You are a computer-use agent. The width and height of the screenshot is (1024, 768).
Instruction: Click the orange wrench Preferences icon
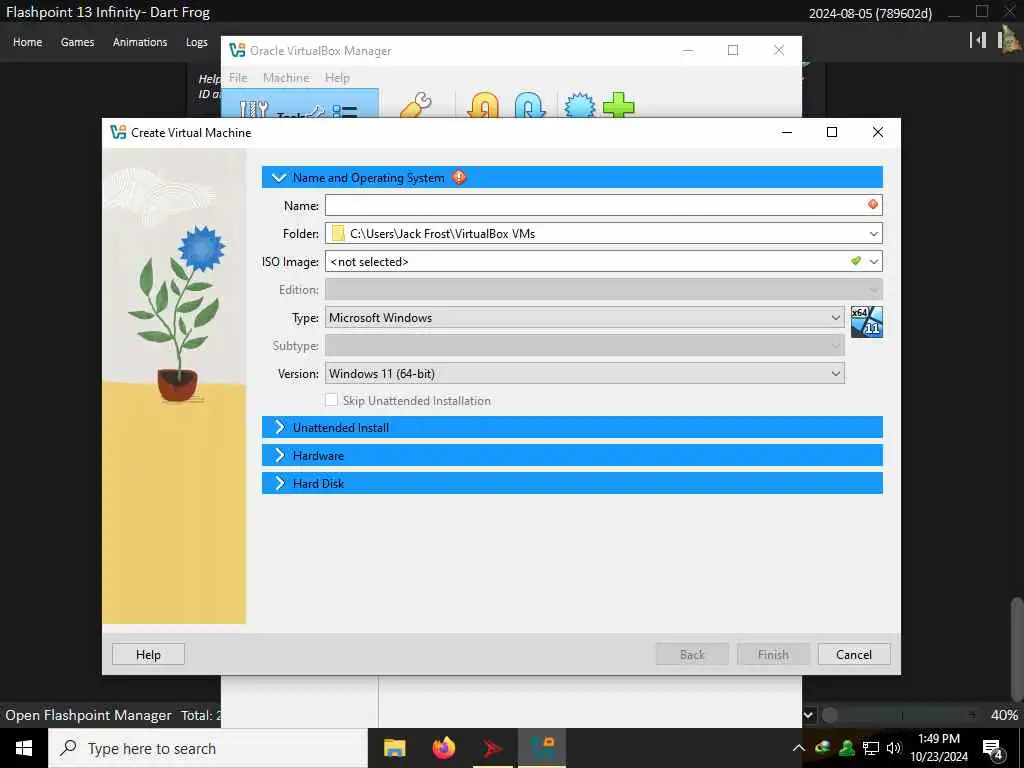[x=416, y=105]
